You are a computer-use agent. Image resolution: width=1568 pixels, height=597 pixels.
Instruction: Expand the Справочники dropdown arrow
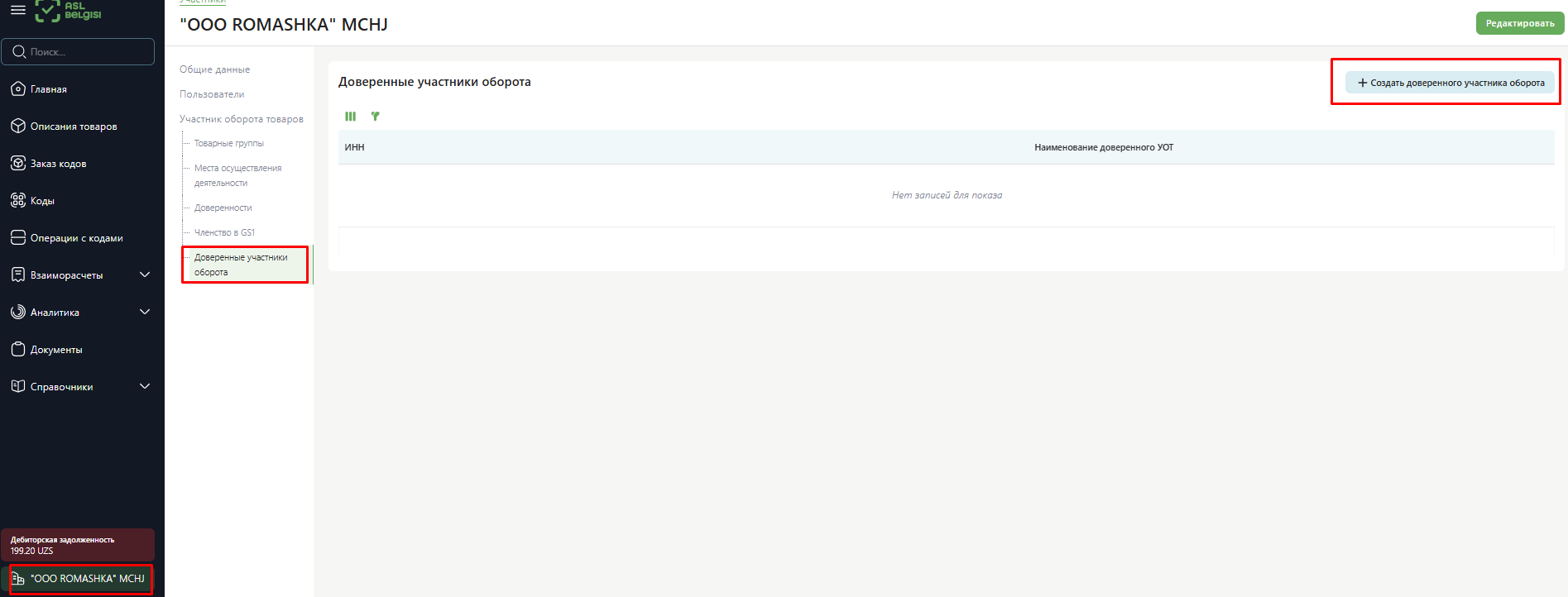[145, 386]
